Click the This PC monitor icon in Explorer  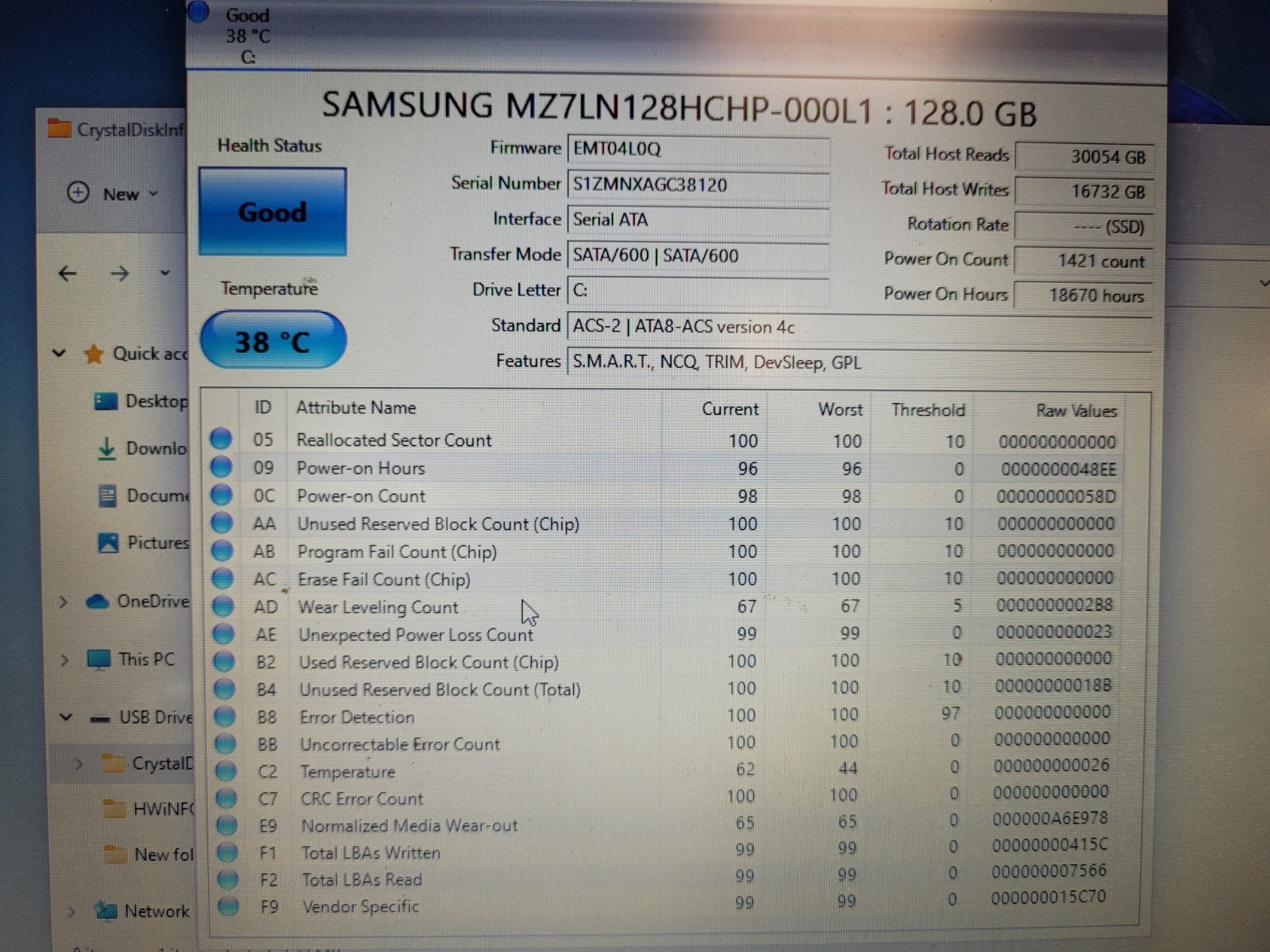pyautogui.click(x=99, y=659)
